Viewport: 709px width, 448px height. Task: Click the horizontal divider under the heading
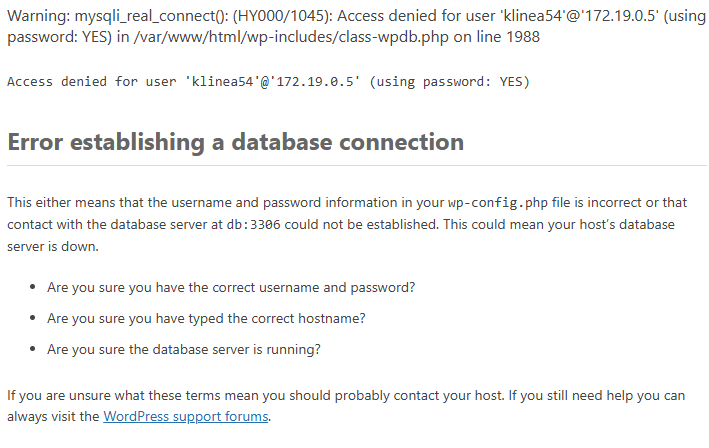click(357, 165)
